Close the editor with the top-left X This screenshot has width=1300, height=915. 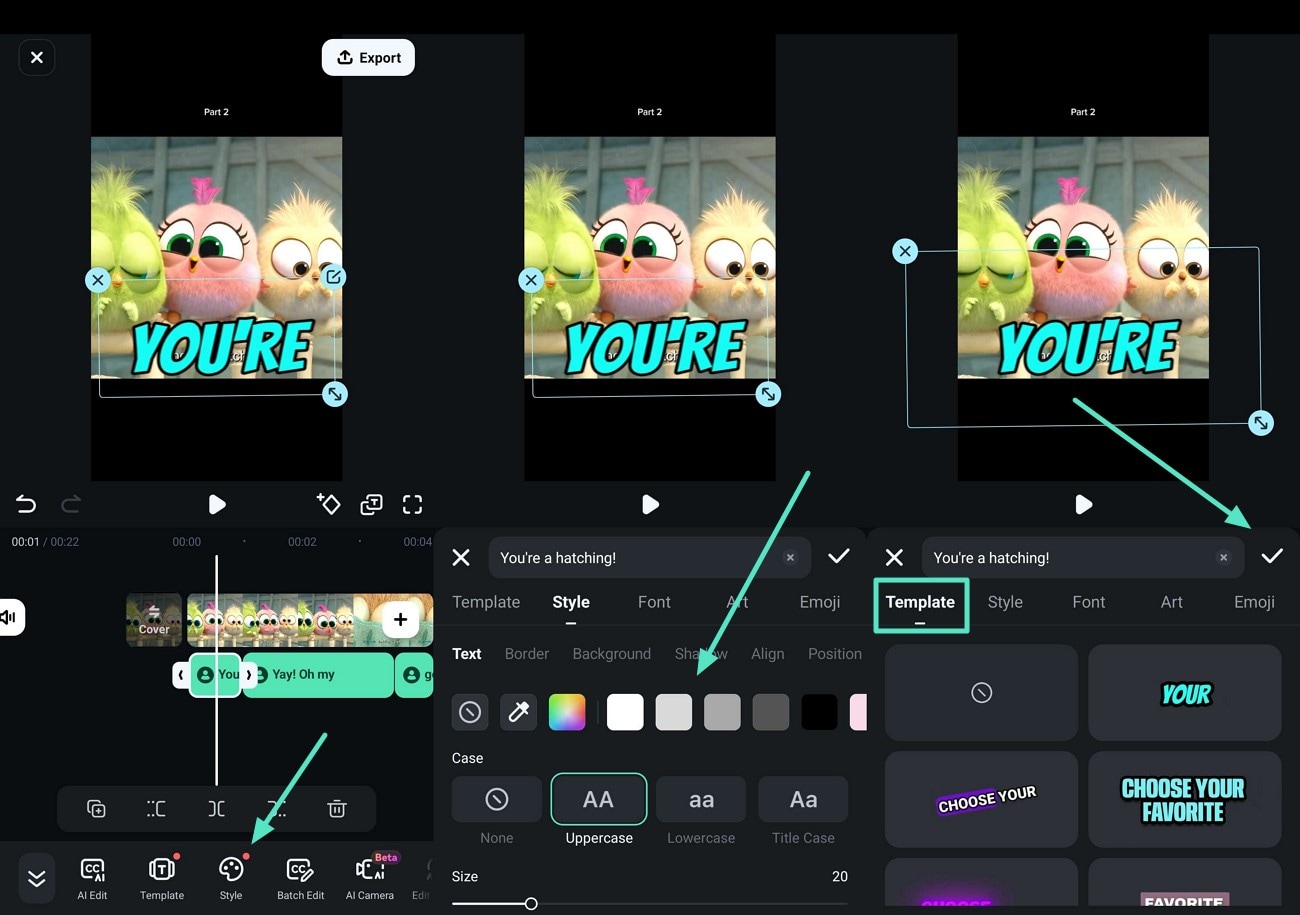[x=37, y=58]
